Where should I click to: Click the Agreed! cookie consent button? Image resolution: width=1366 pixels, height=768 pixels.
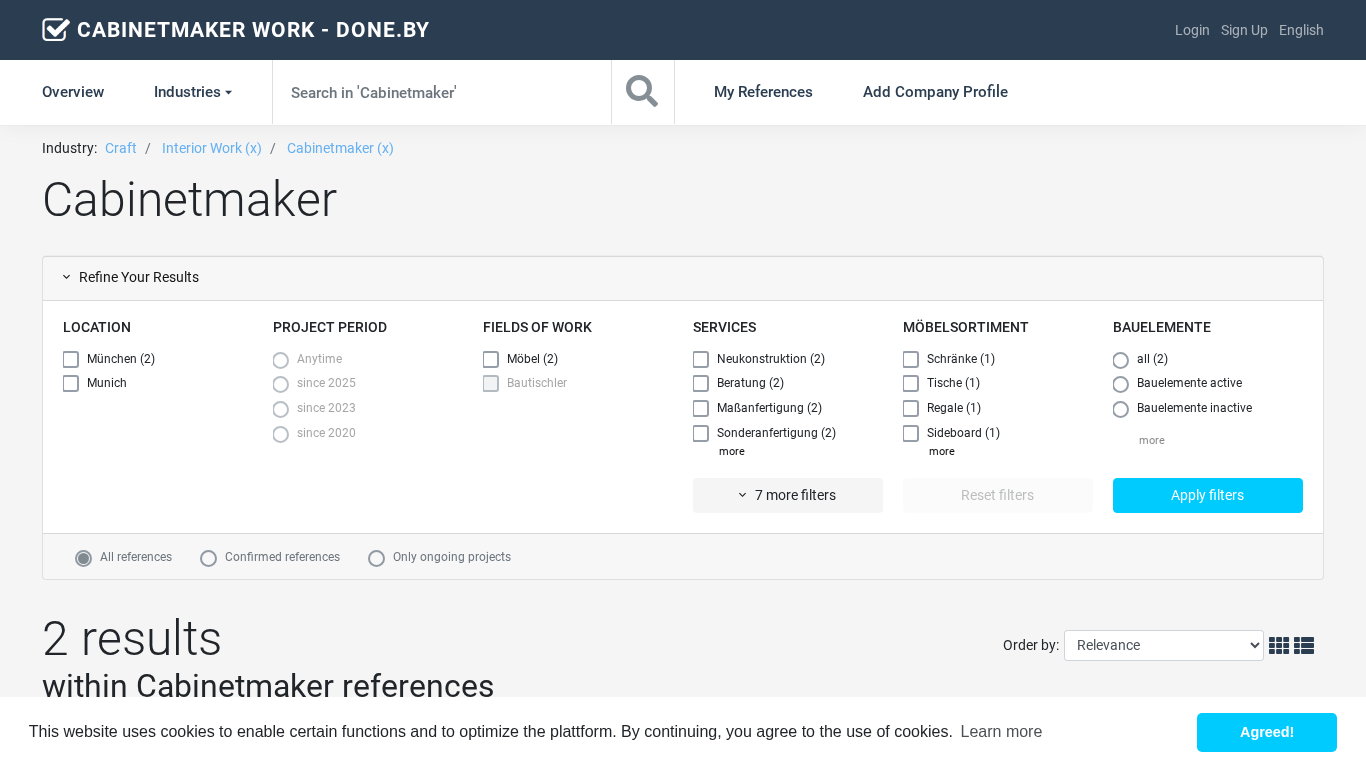1266,732
